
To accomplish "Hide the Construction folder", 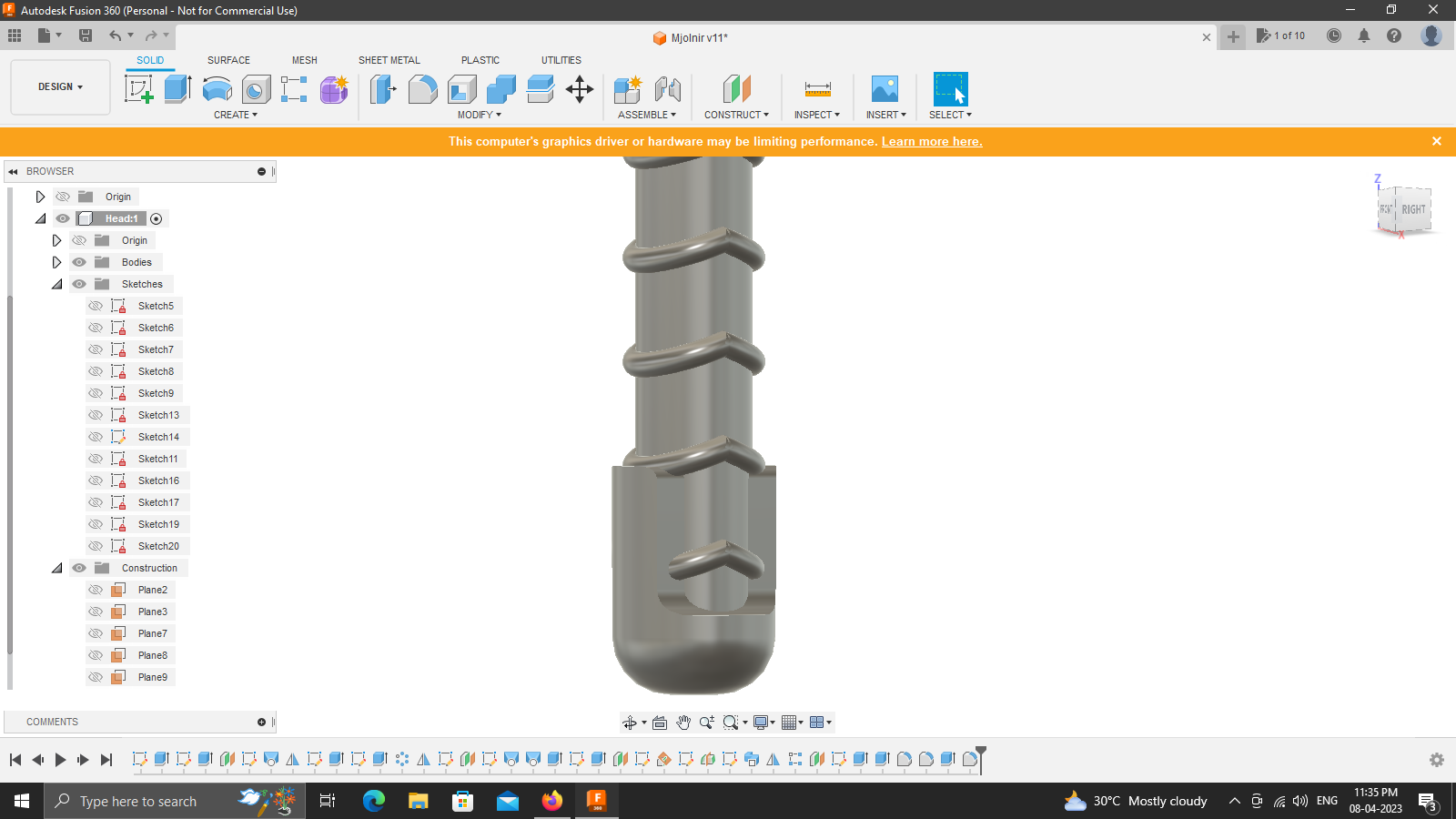I will coord(79,567).
